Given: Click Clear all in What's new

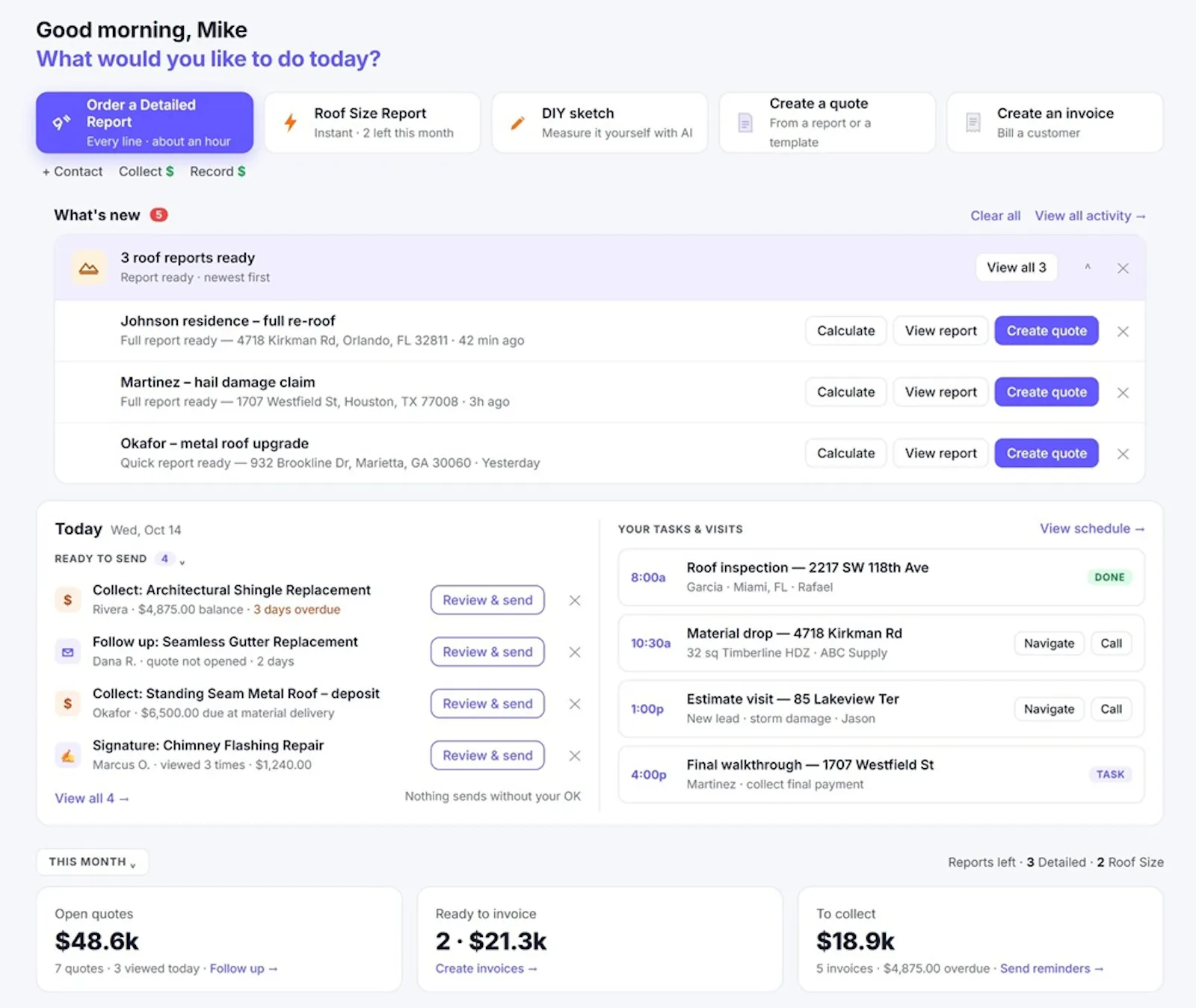Looking at the screenshot, I should coord(996,216).
